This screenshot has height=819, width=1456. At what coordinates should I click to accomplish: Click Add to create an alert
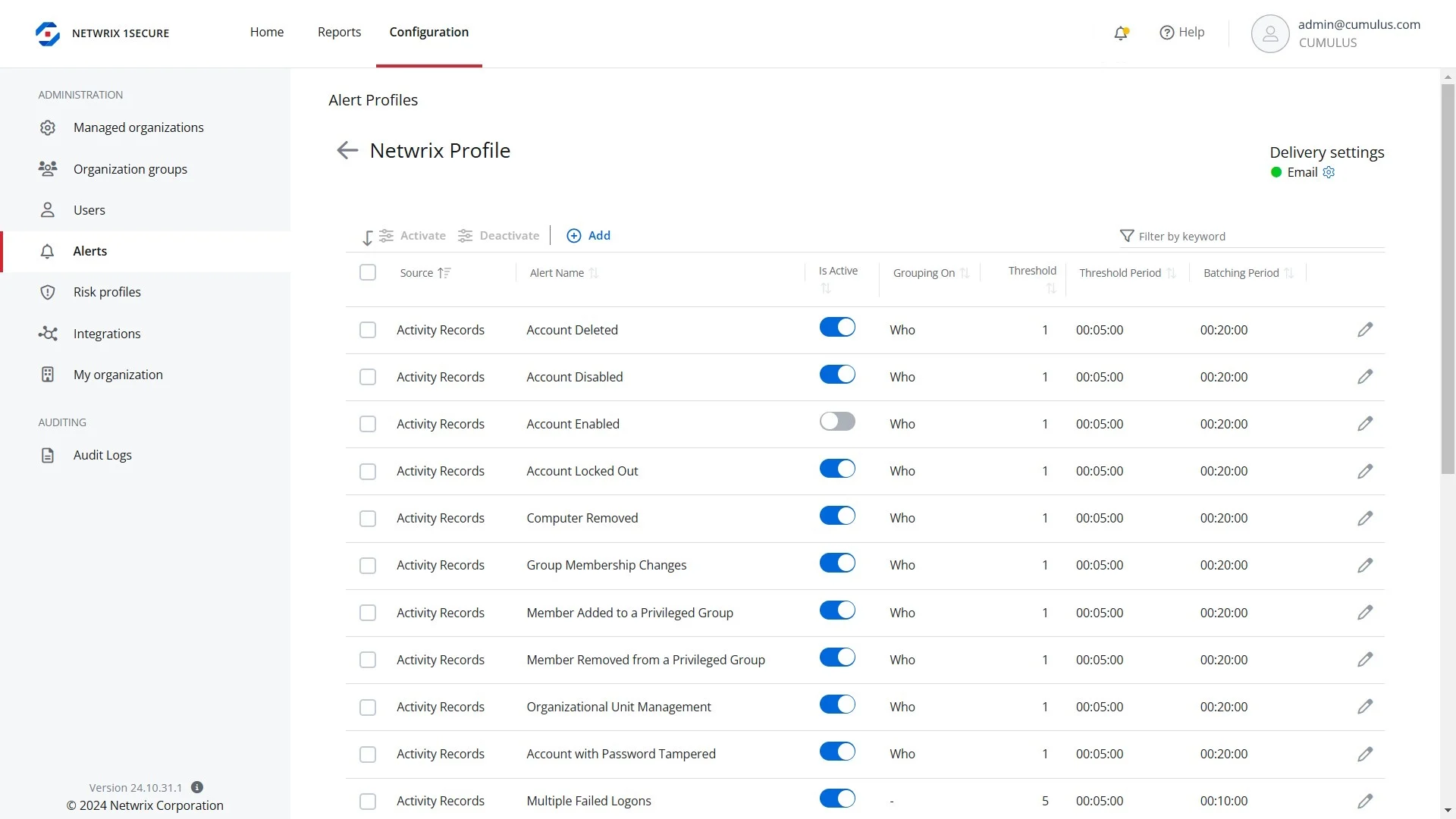click(588, 236)
